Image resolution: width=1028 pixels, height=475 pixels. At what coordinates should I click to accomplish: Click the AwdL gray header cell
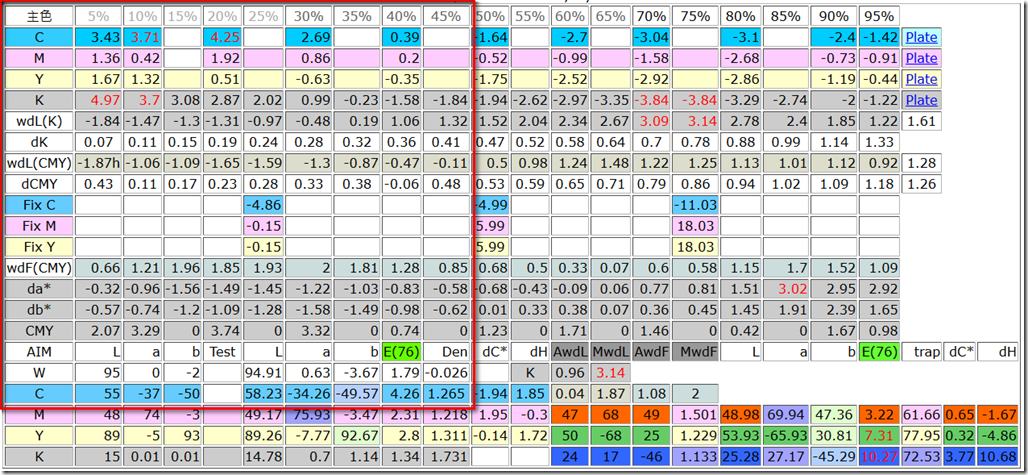click(x=570, y=352)
